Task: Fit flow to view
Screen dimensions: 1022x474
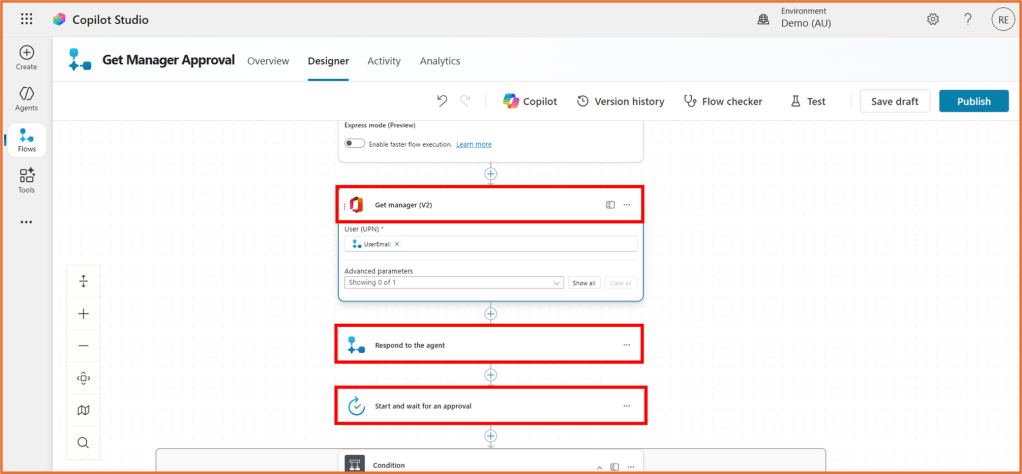Action: pyautogui.click(x=83, y=378)
